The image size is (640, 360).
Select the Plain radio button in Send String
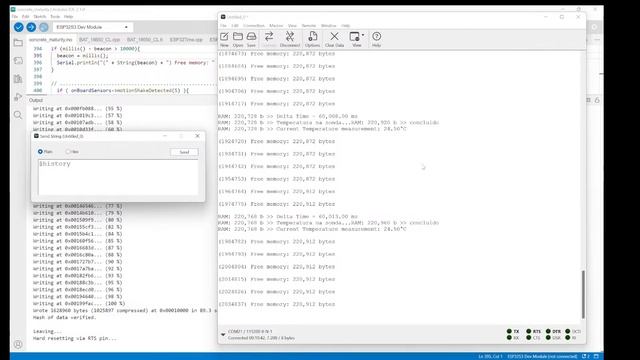[x=40, y=151]
